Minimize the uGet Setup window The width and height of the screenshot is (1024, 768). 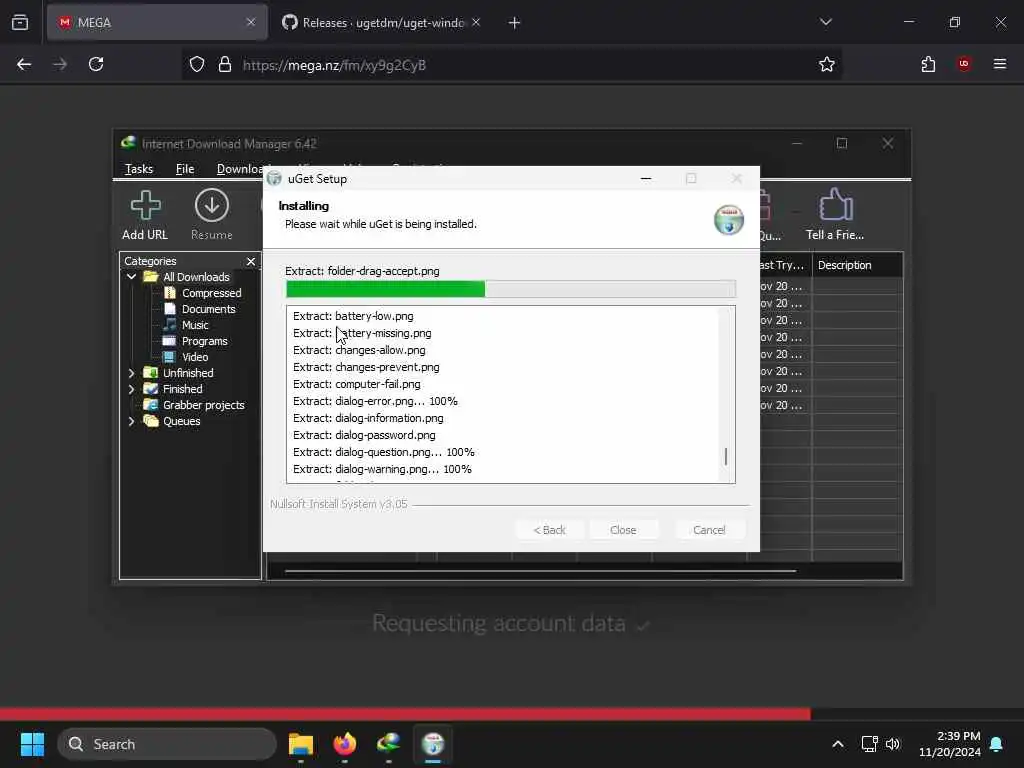click(646, 178)
